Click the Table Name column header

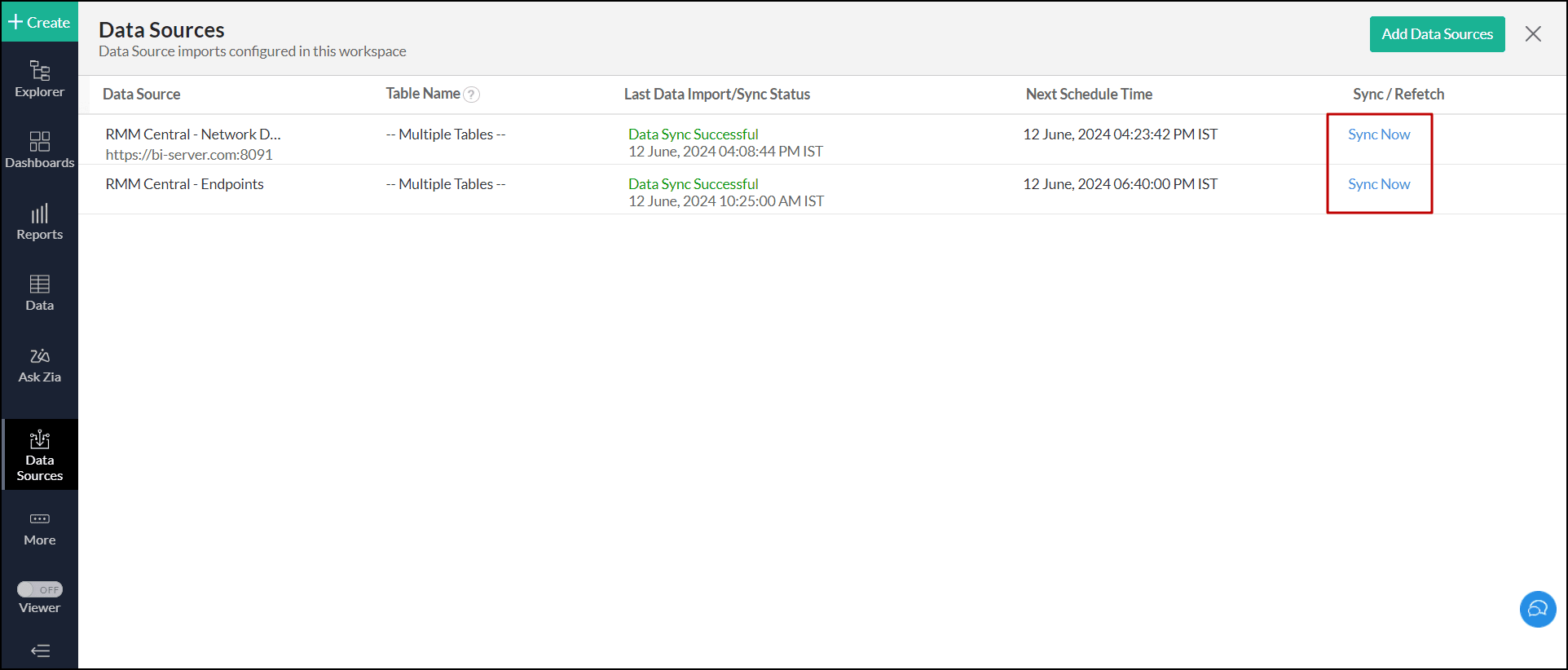(423, 94)
